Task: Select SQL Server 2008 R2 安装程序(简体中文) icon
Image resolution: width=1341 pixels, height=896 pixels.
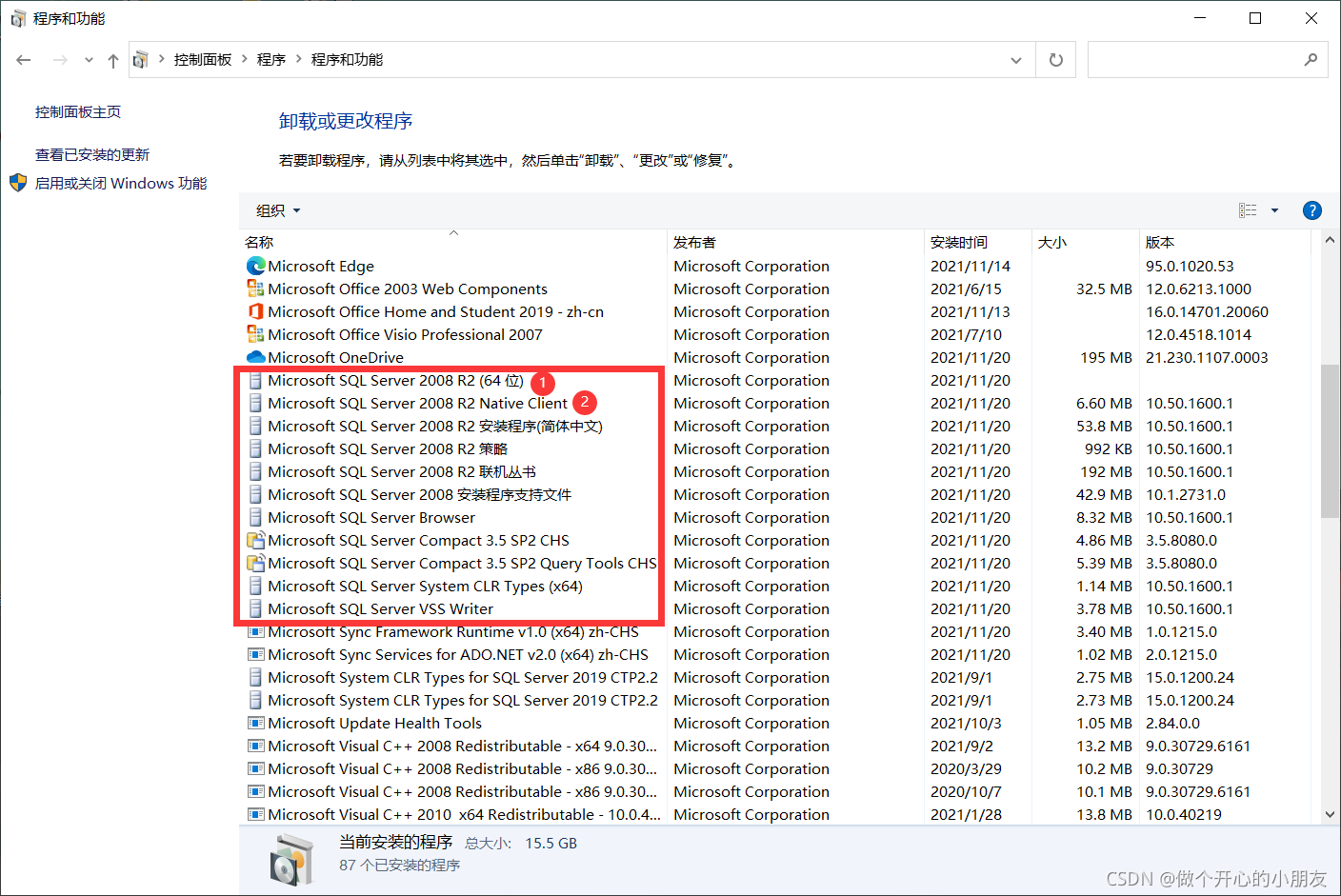Action: coord(255,426)
